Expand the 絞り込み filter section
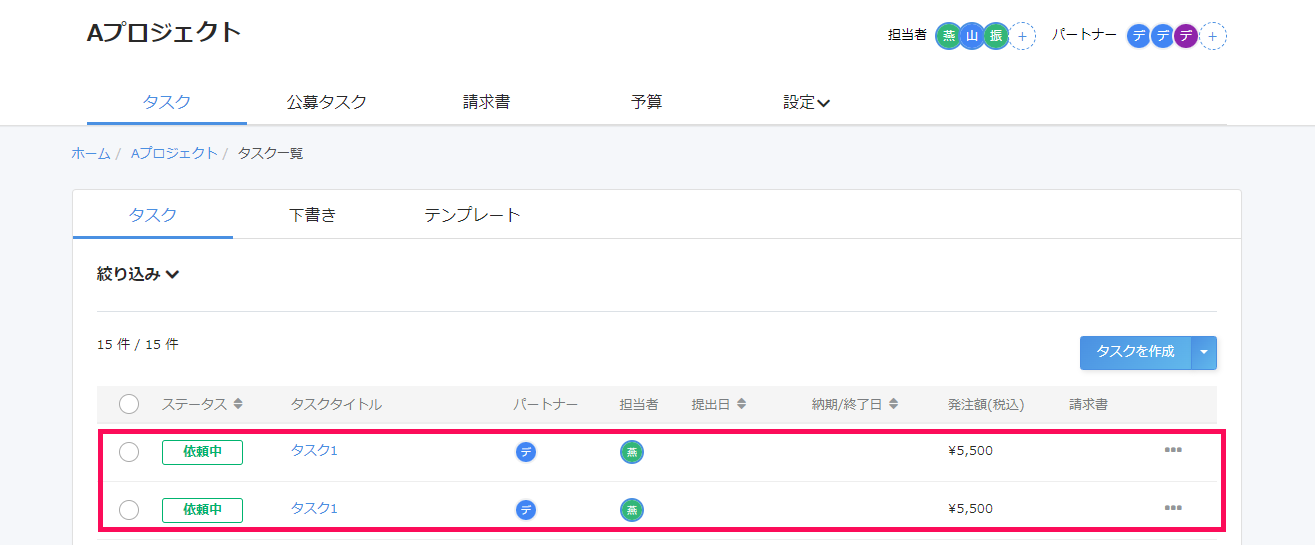 (x=138, y=274)
